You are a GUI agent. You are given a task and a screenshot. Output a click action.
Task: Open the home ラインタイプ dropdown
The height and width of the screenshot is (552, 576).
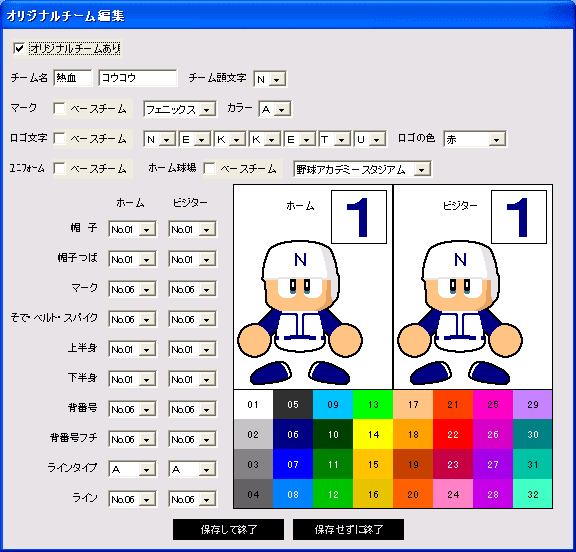click(133, 469)
